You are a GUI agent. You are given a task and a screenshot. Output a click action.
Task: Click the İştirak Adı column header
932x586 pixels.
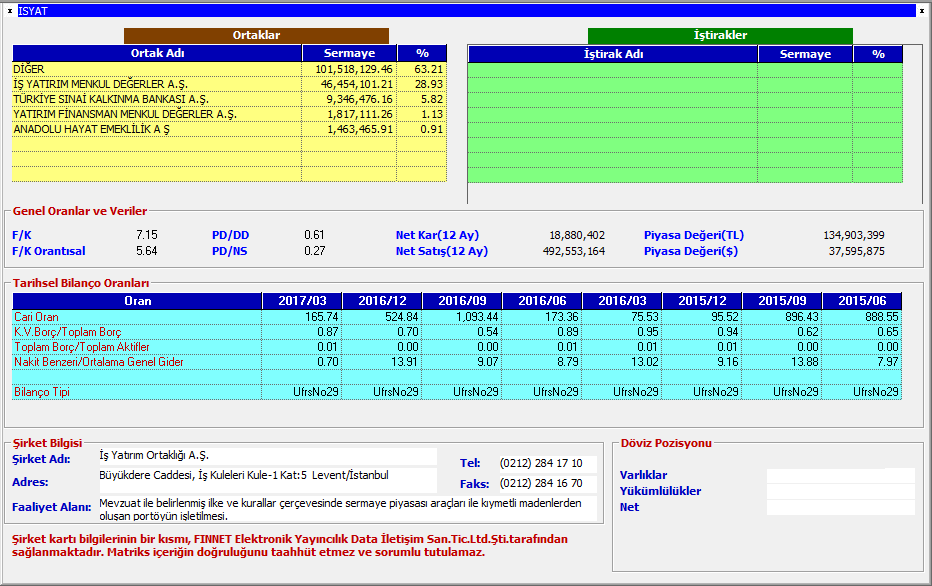point(613,54)
